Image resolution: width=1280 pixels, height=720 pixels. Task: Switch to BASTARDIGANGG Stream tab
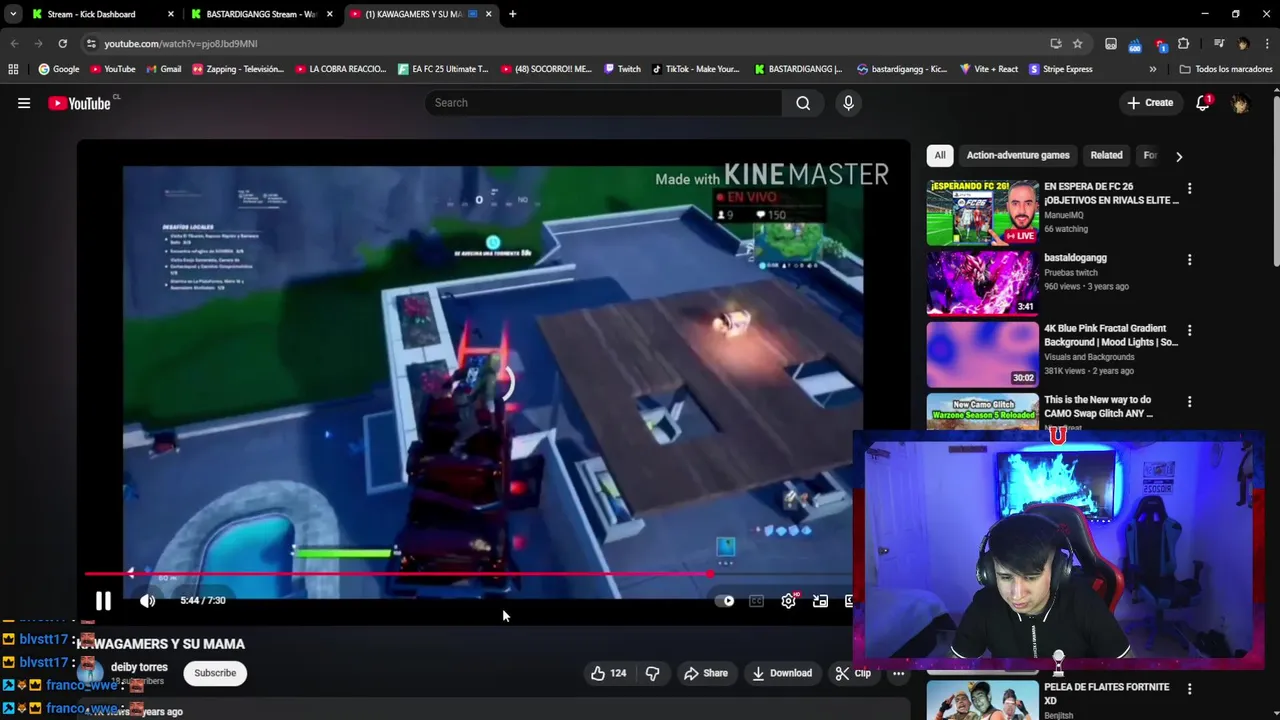point(260,14)
